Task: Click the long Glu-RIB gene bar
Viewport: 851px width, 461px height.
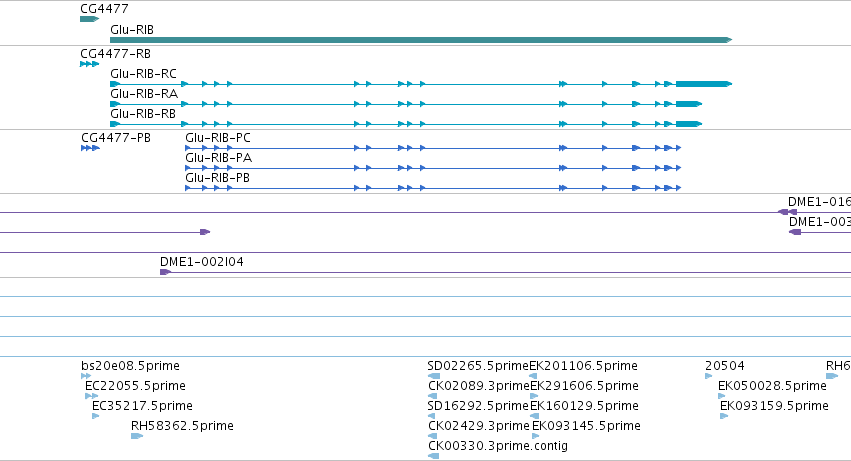Action: click(x=421, y=40)
